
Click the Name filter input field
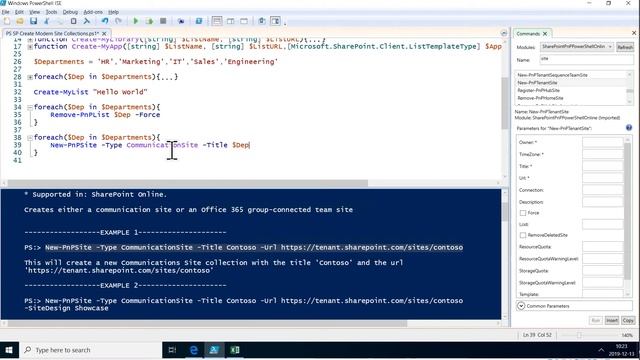[587, 59]
